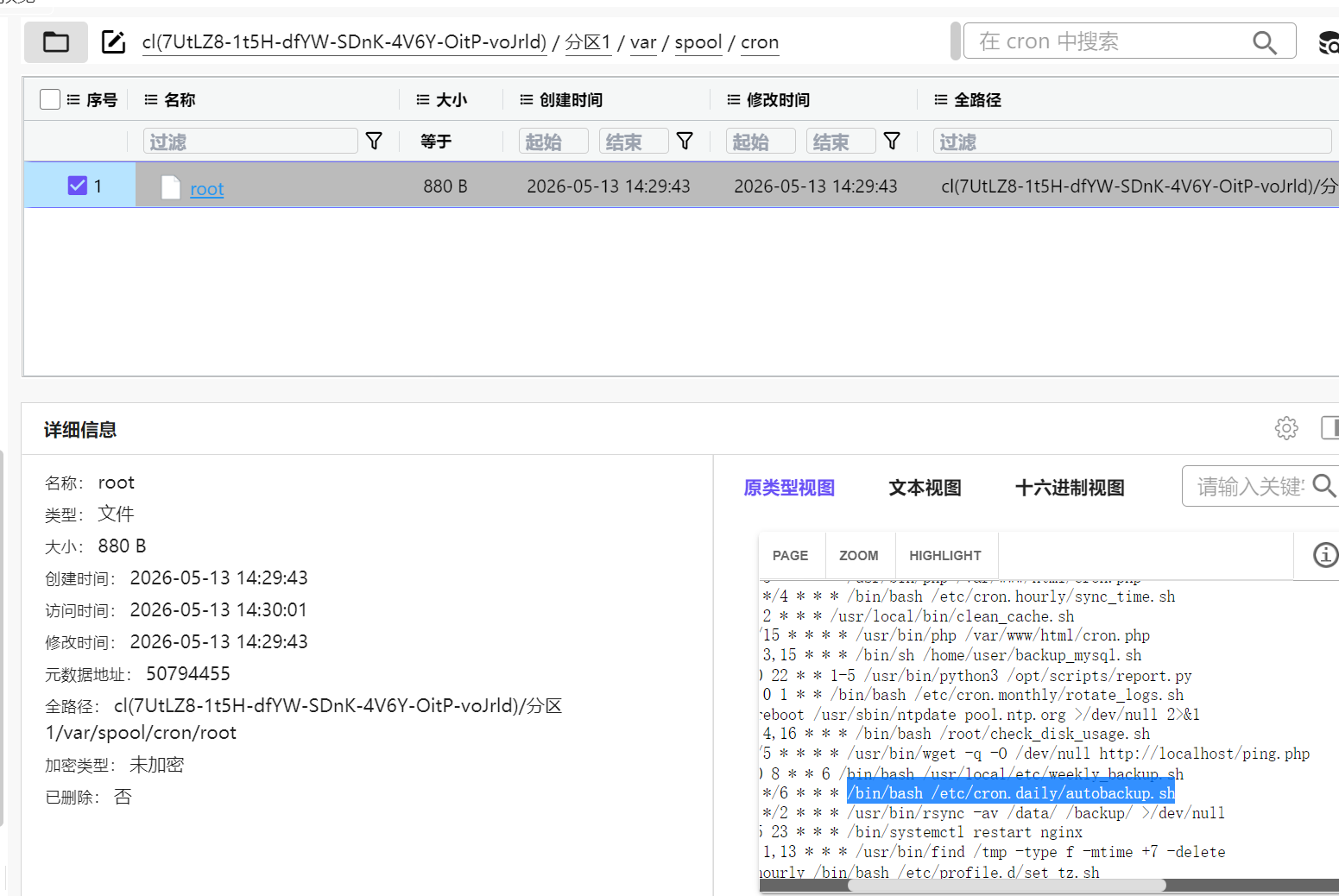Click the report.py python3 cron line
The width and height of the screenshot is (1339, 896).
click(x=976, y=675)
